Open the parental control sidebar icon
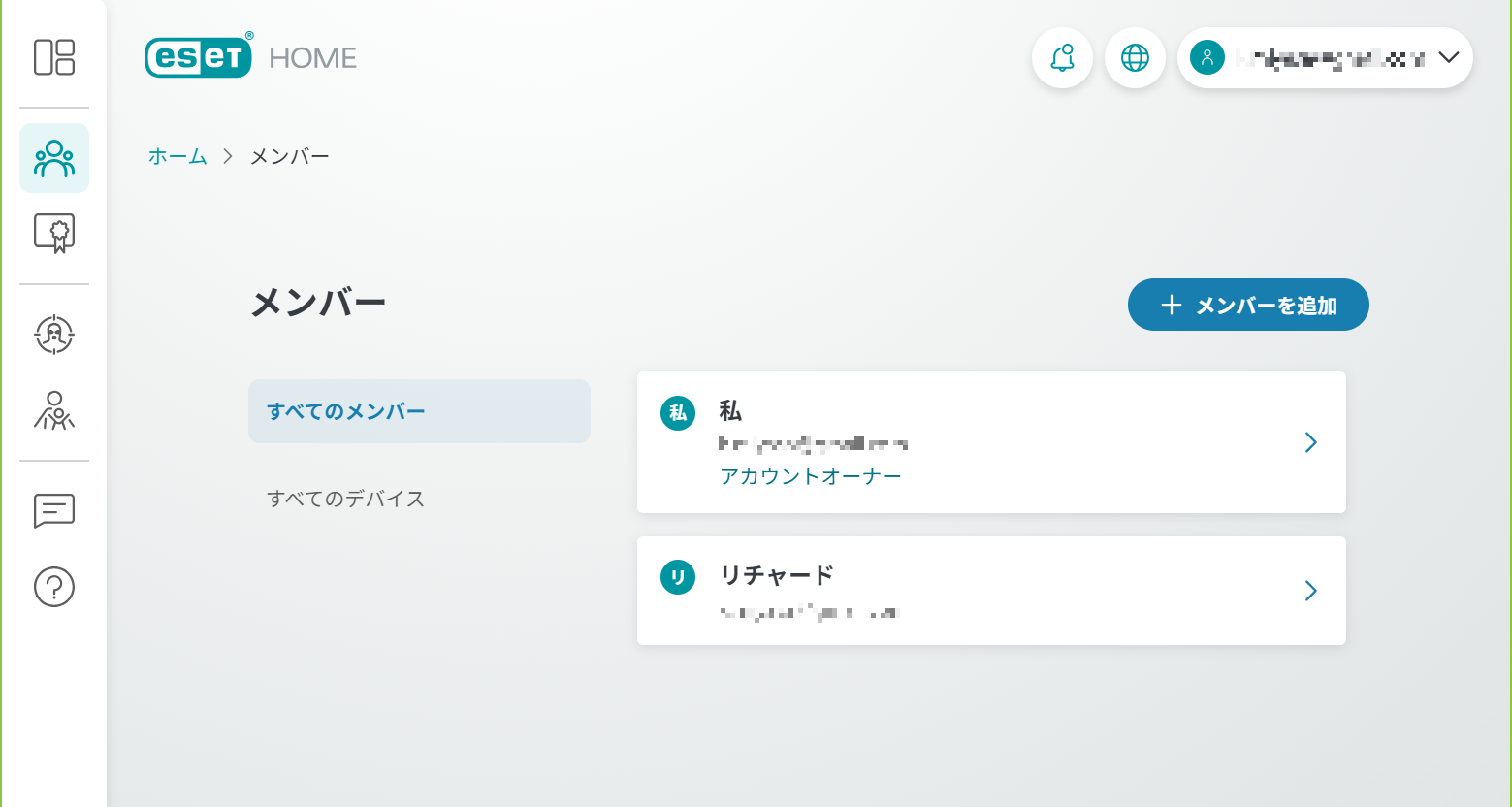The width and height of the screenshot is (1512, 807). [x=54, y=410]
